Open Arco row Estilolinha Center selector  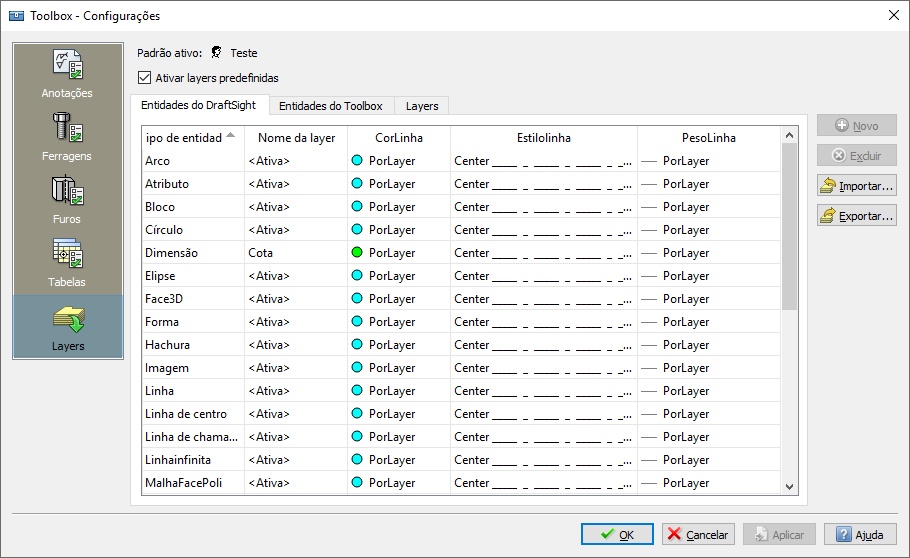[x=544, y=161]
